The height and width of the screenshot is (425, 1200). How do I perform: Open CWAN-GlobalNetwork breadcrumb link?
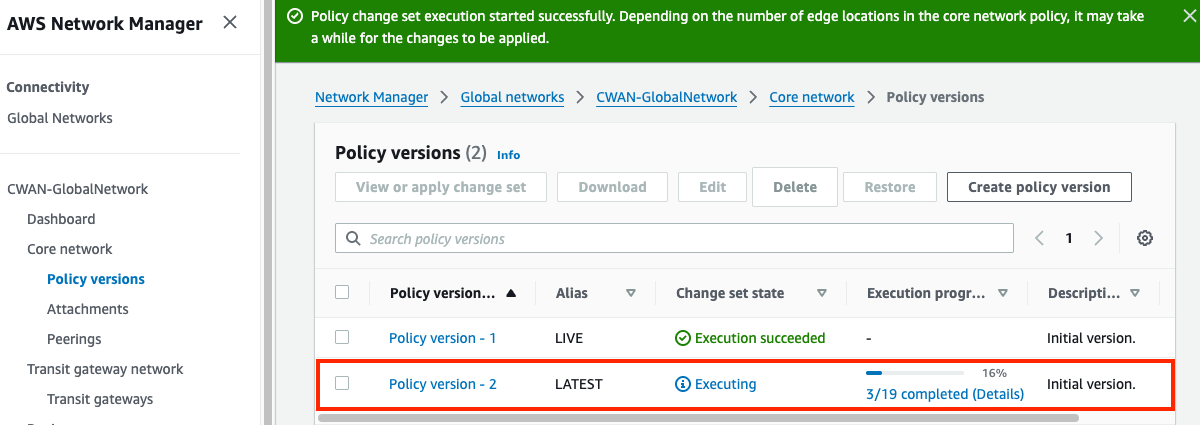pos(667,97)
